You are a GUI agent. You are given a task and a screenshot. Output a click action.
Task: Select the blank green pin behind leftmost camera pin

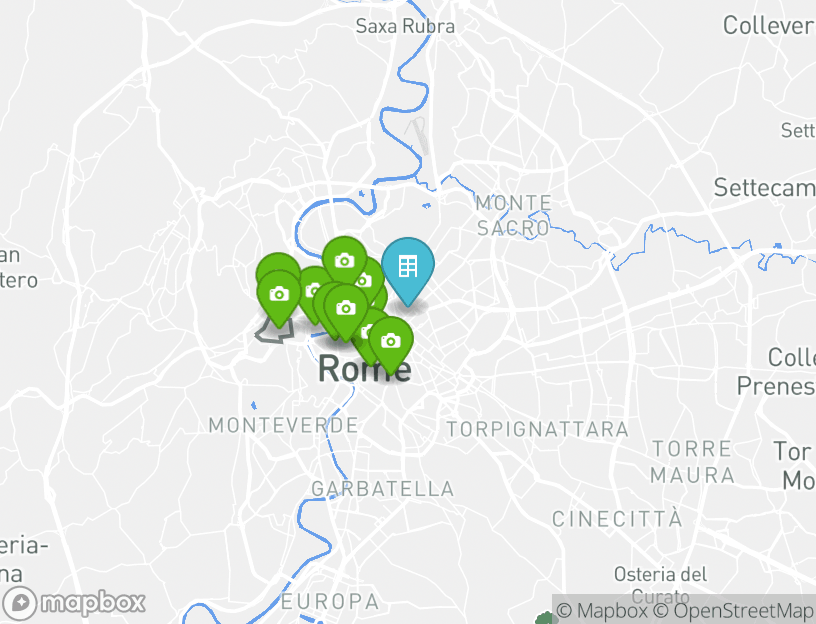pos(277,262)
